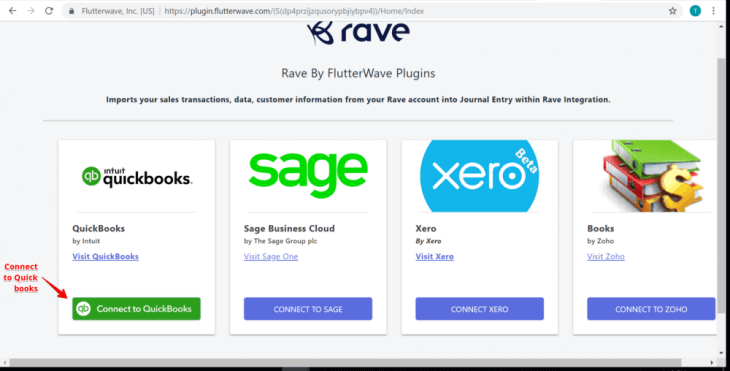This screenshot has height=371, width=730.
Task: Click the 'Sage Business Cloud' title
Action: (x=289, y=229)
